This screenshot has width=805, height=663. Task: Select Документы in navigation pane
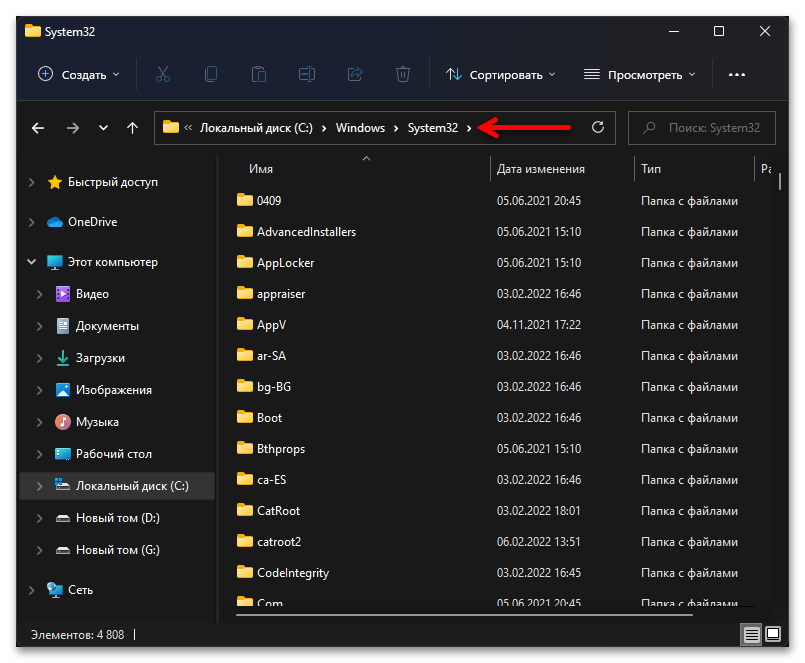[107, 326]
